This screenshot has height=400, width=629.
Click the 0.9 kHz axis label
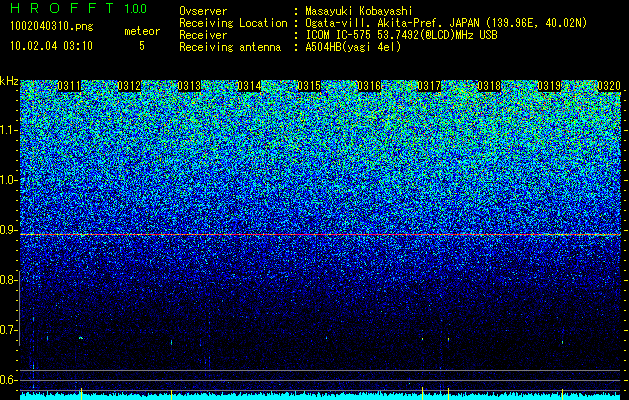click(8, 230)
